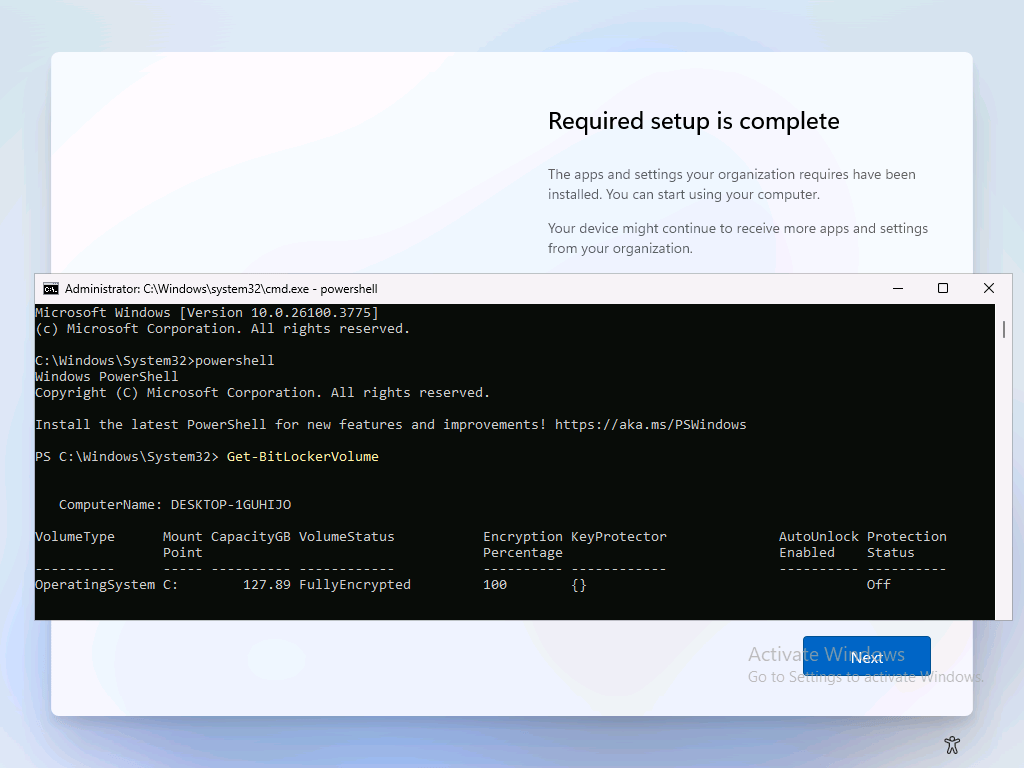Screen dimensions: 1024x768
Task: Click the OperatingSystem volume type entry
Action: point(95,585)
